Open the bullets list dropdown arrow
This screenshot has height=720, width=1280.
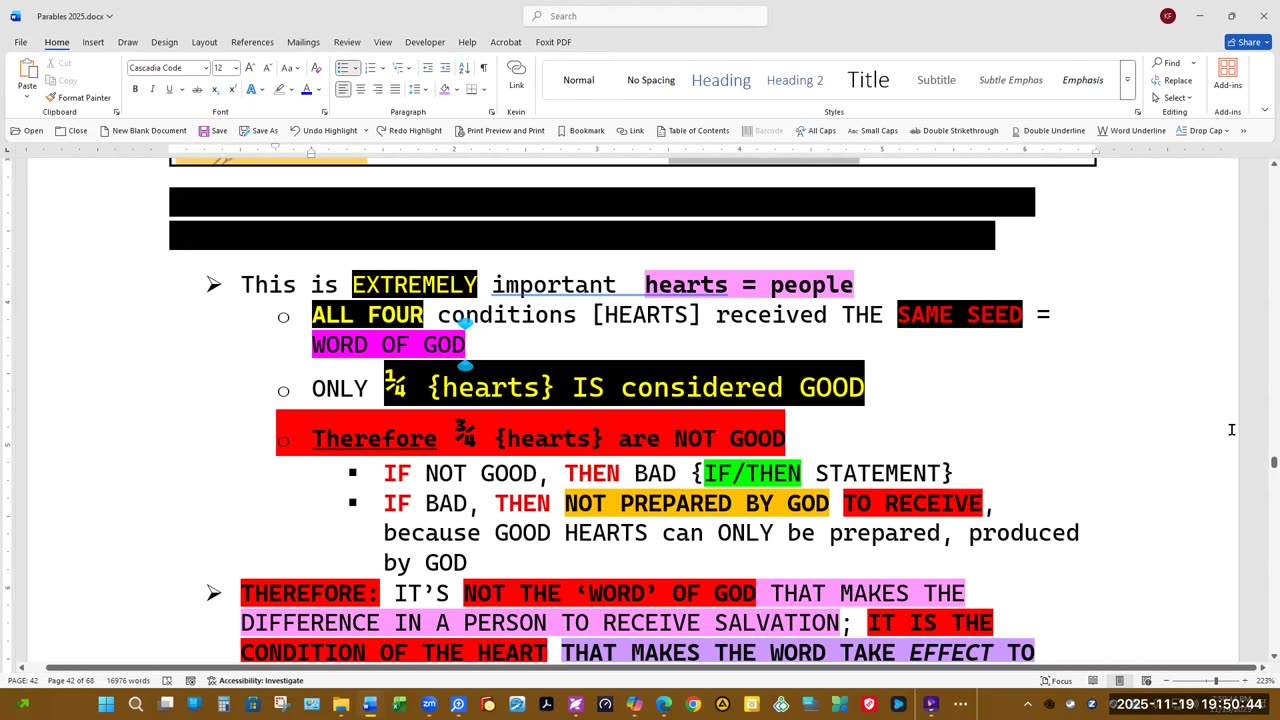tap(355, 68)
